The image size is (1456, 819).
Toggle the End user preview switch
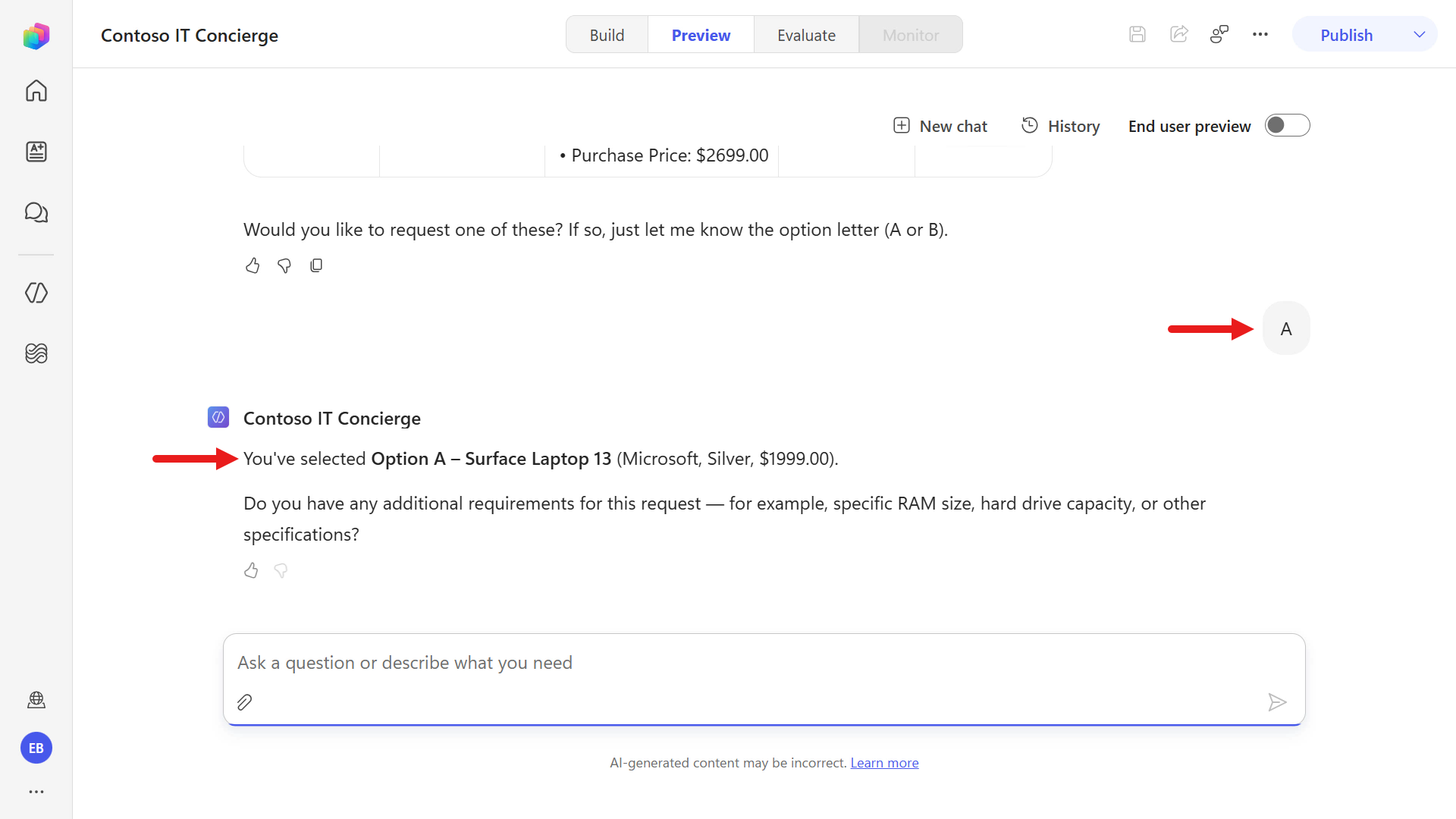click(x=1288, y=125)
